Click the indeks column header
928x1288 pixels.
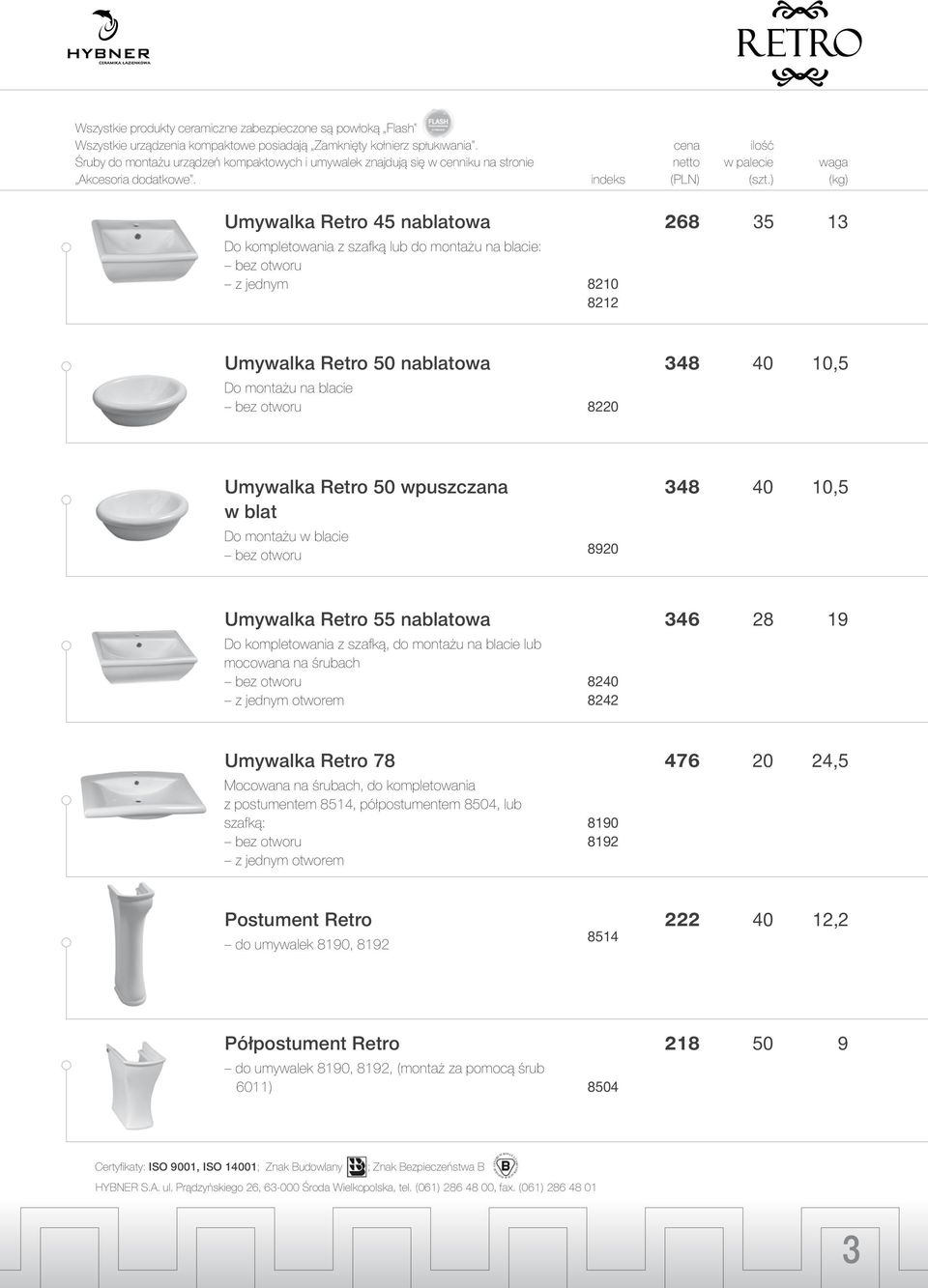pyautogui.click(x=607, y=180)
